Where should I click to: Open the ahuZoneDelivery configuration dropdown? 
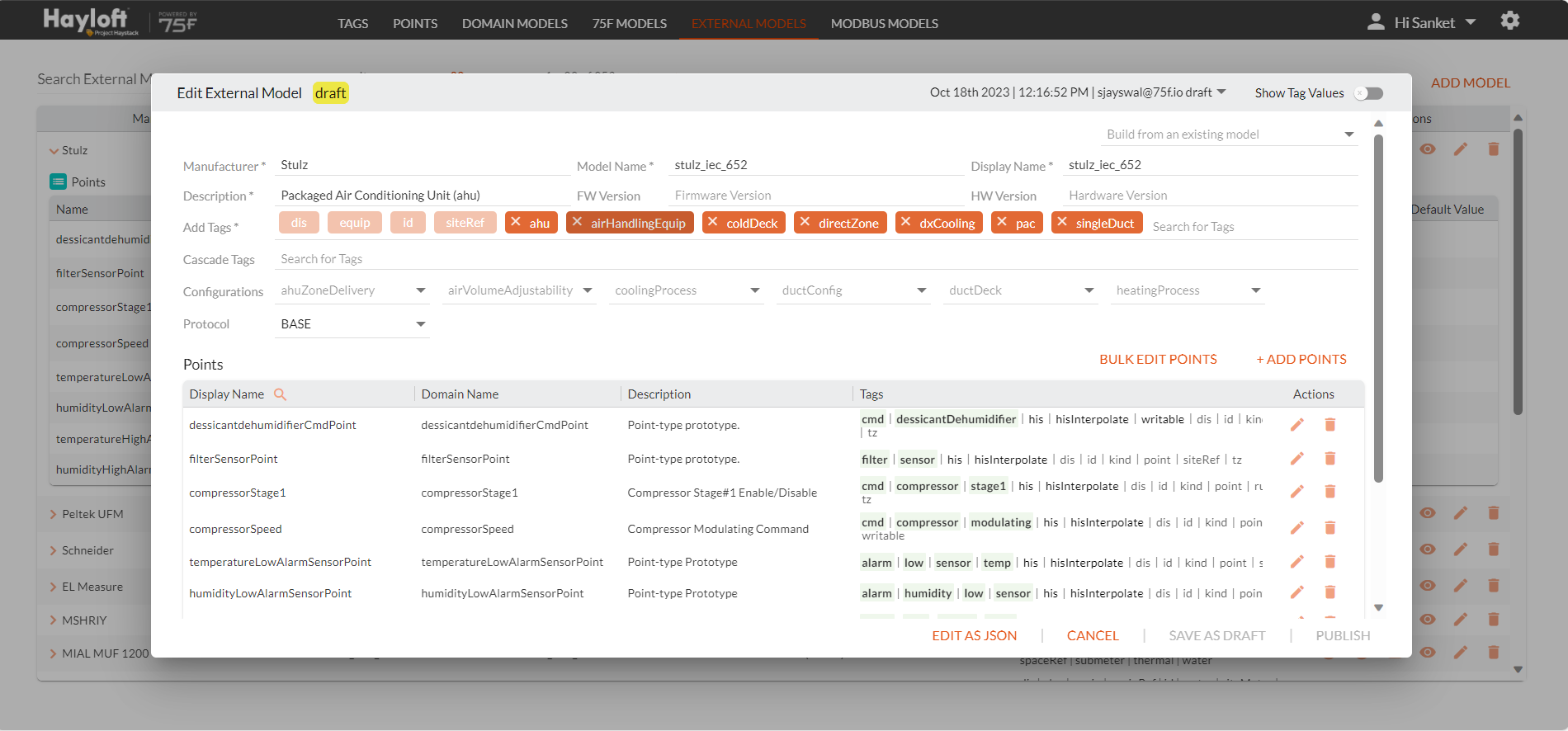pos(352,290)
